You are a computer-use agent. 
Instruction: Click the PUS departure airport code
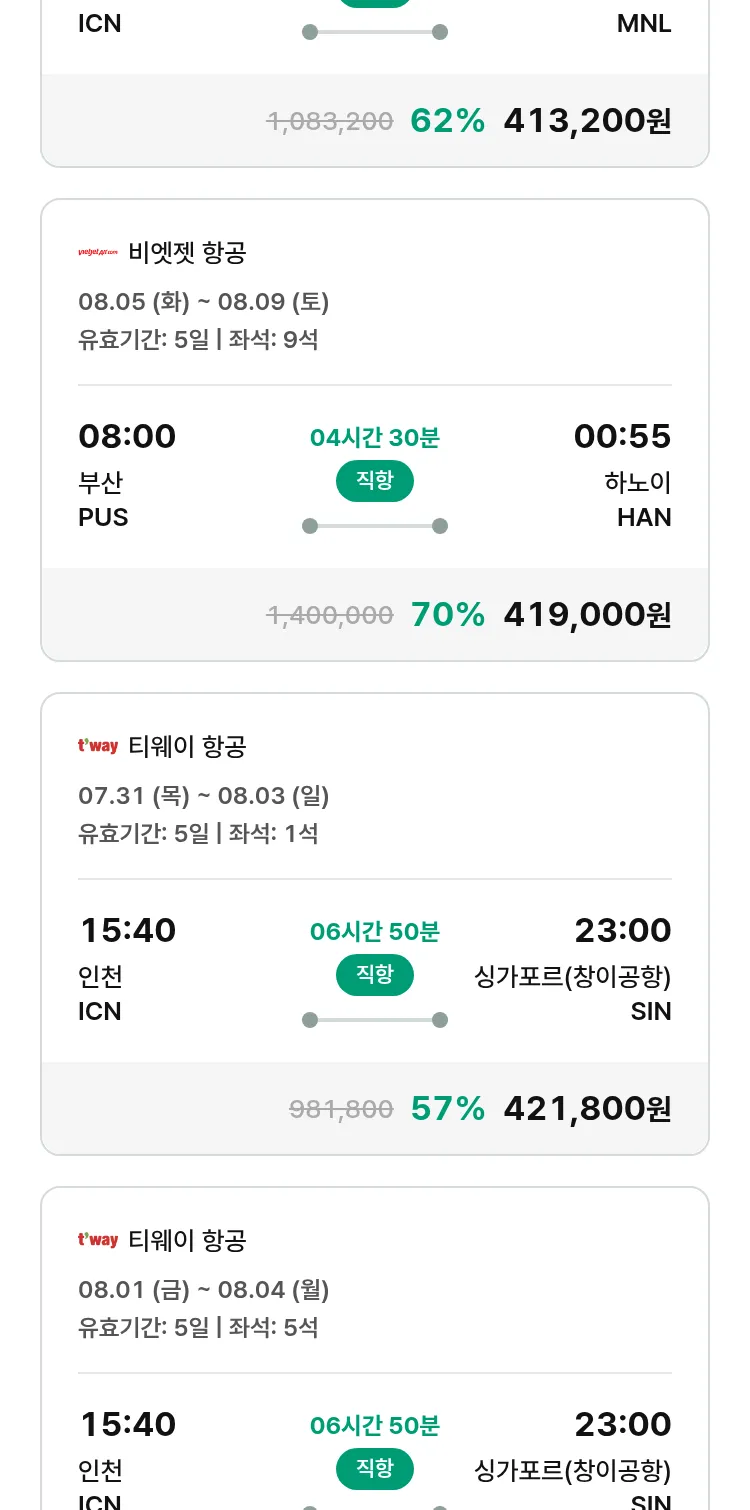[103, 518]
